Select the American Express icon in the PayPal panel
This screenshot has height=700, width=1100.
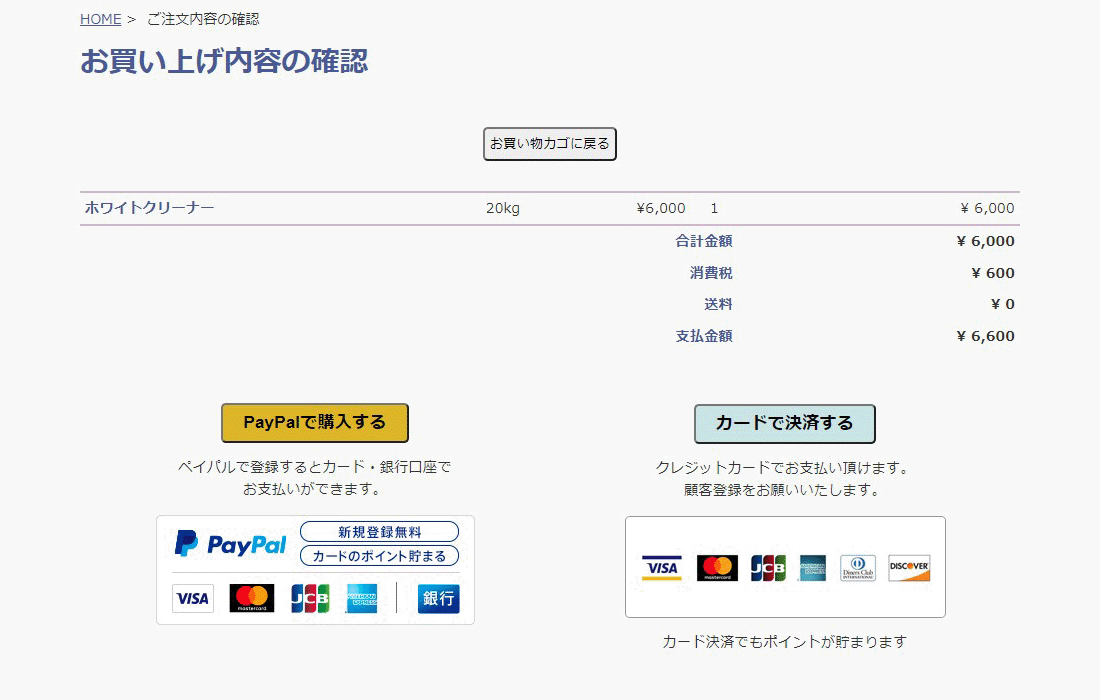(361, 598)
